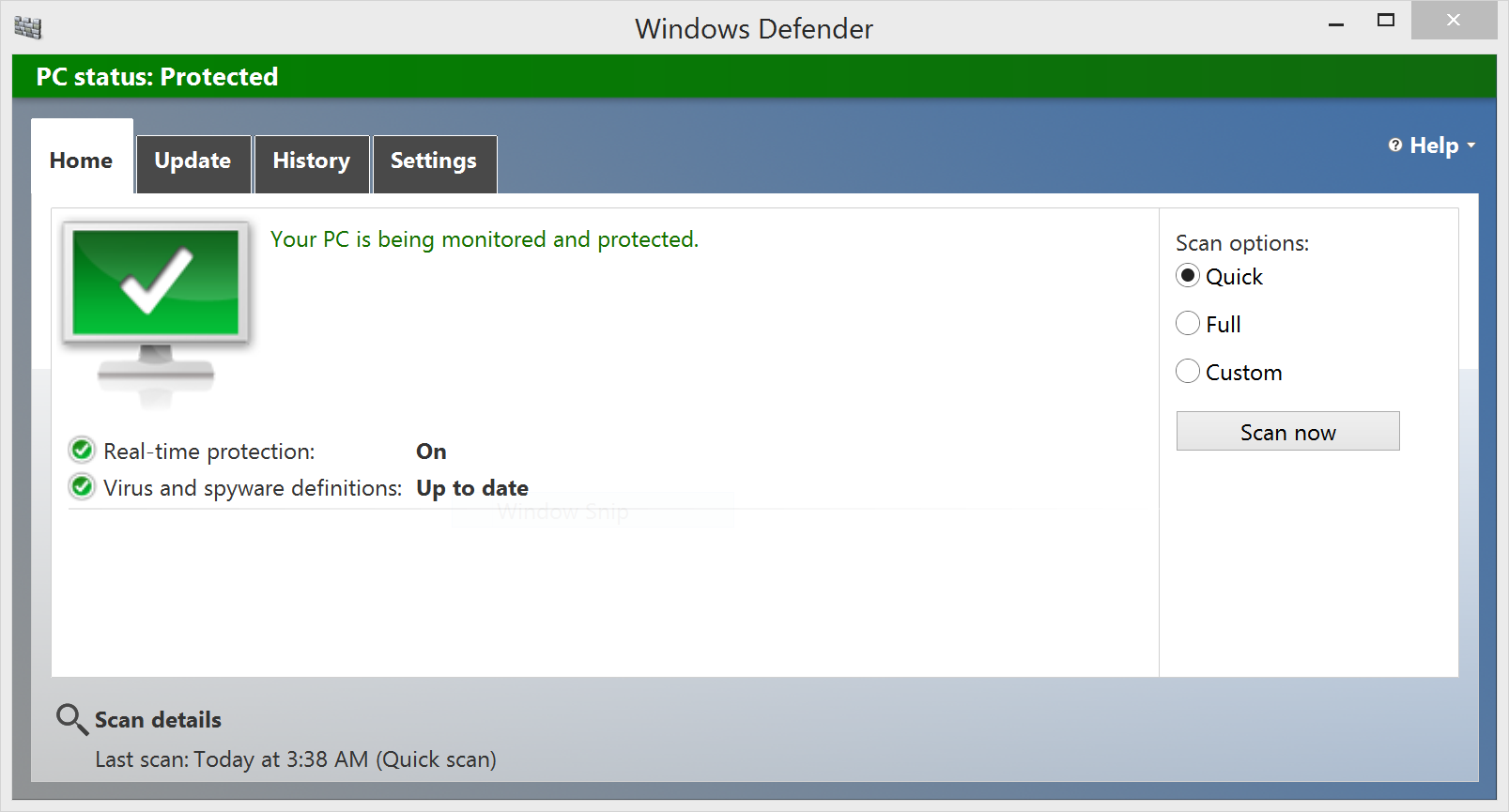Click the Scan details magnifying glass icon
1509x812 pixels.
click(x=71, y=719)
